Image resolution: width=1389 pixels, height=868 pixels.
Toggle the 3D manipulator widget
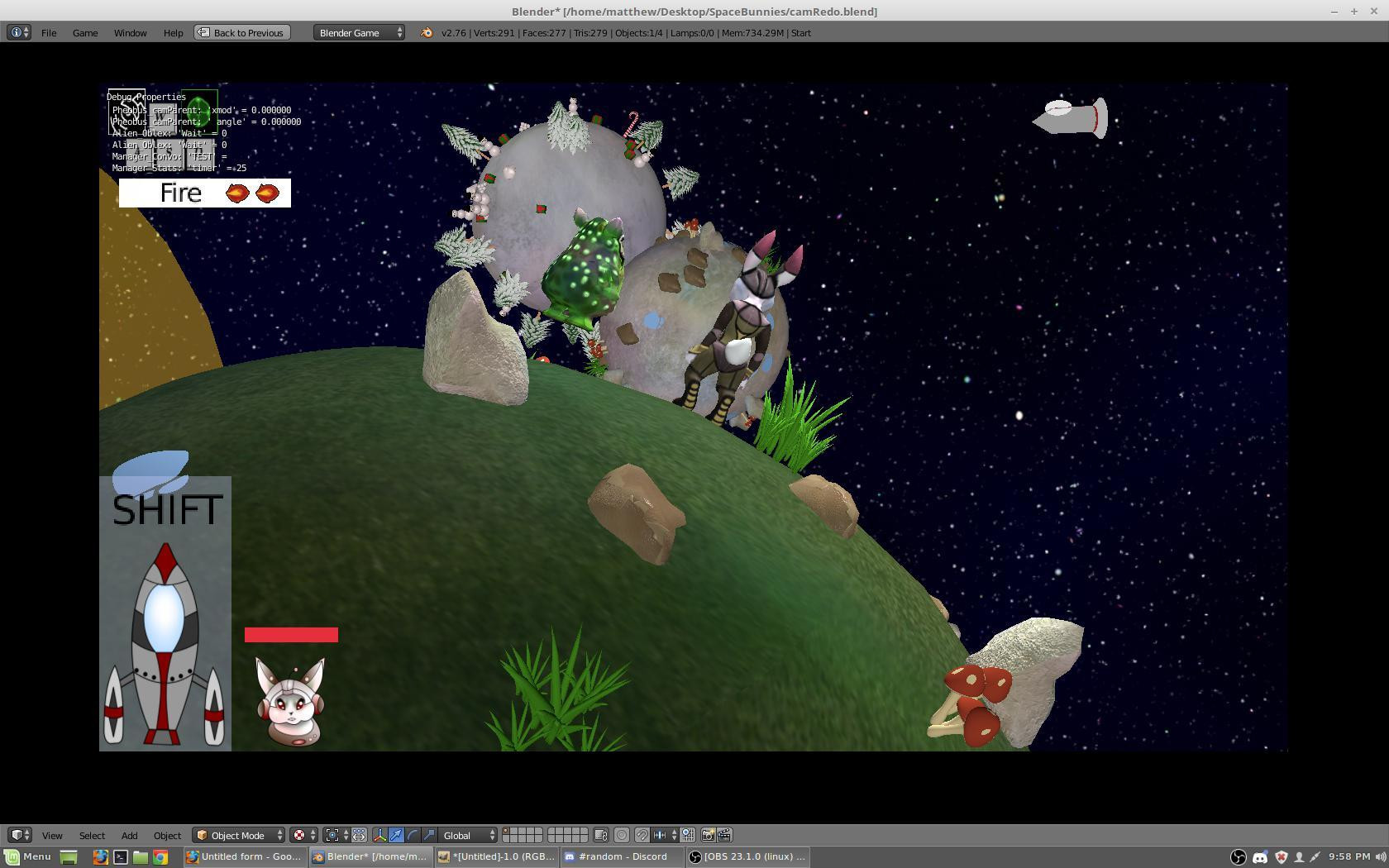[379, 835]
